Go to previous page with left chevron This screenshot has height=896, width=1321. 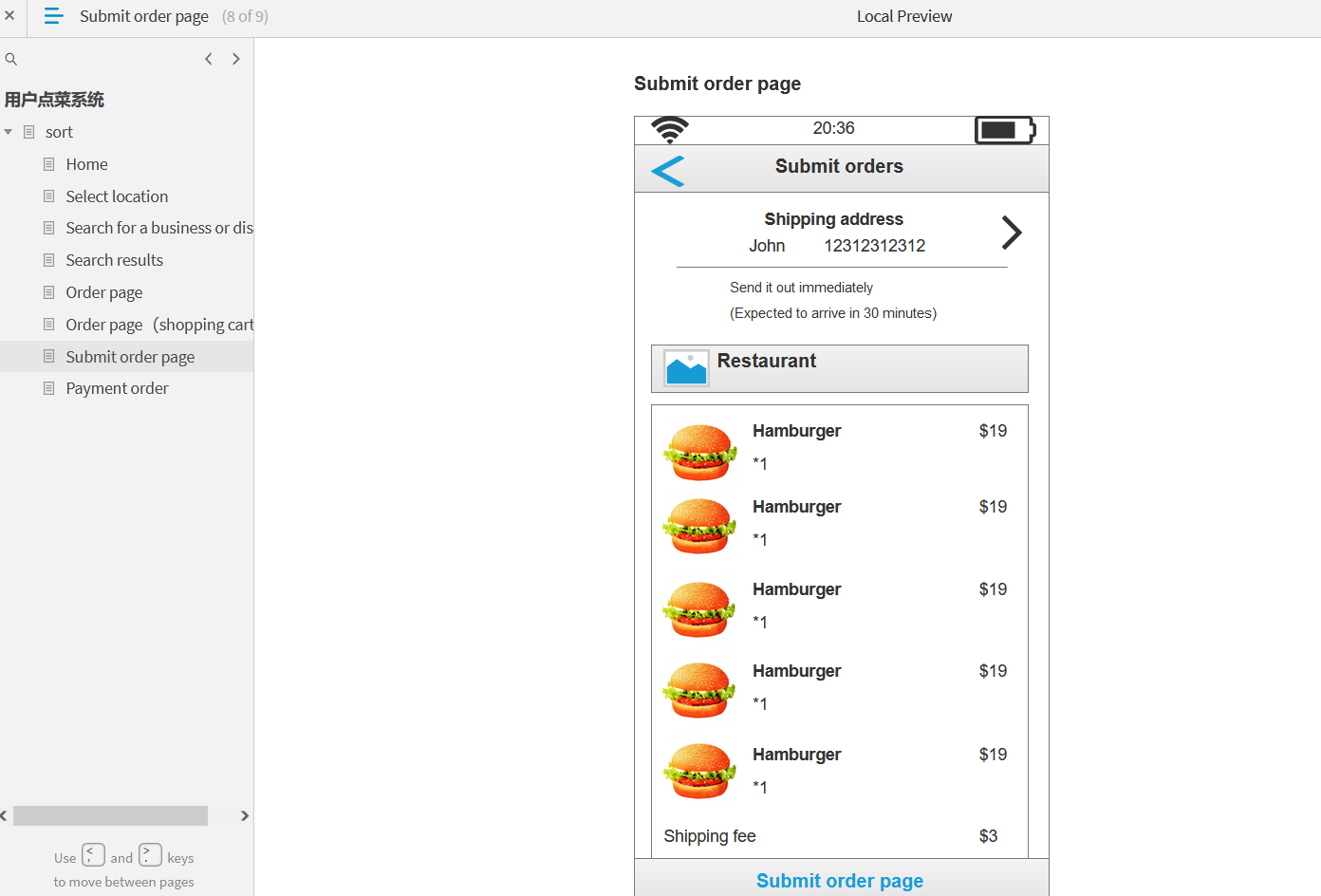(209, 59)
